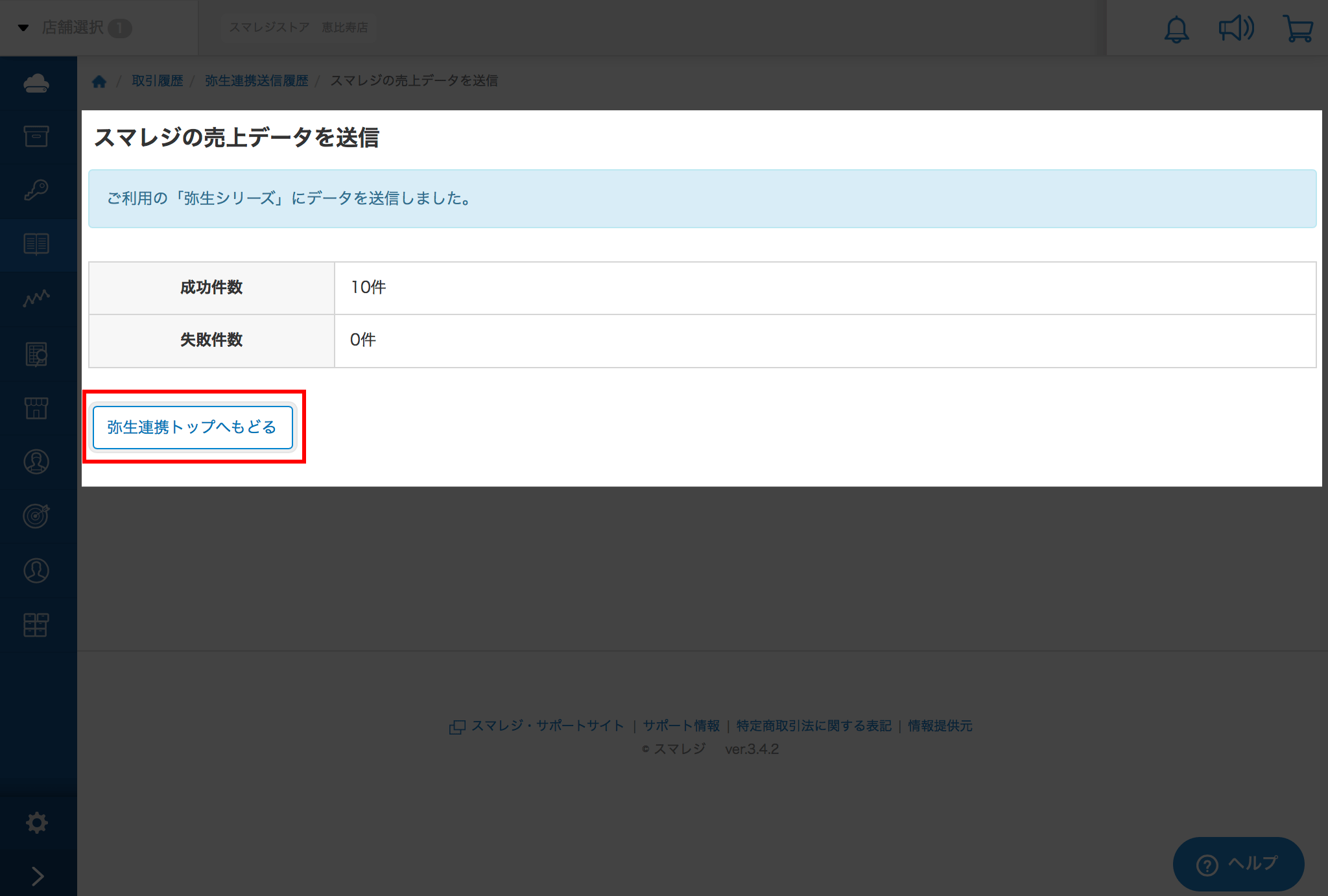Click the data sent confirmation message
The image size is (1328, 896).
click(x=702, y=198)
